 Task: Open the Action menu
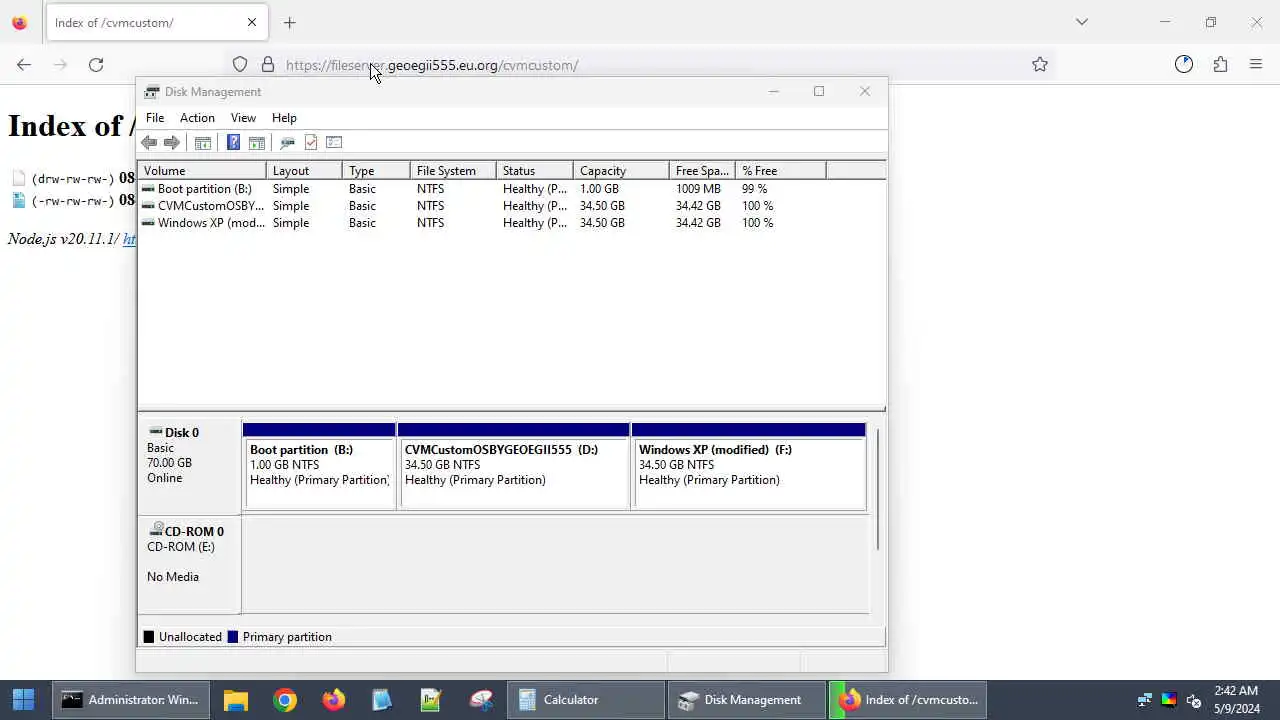coord(197,117)
